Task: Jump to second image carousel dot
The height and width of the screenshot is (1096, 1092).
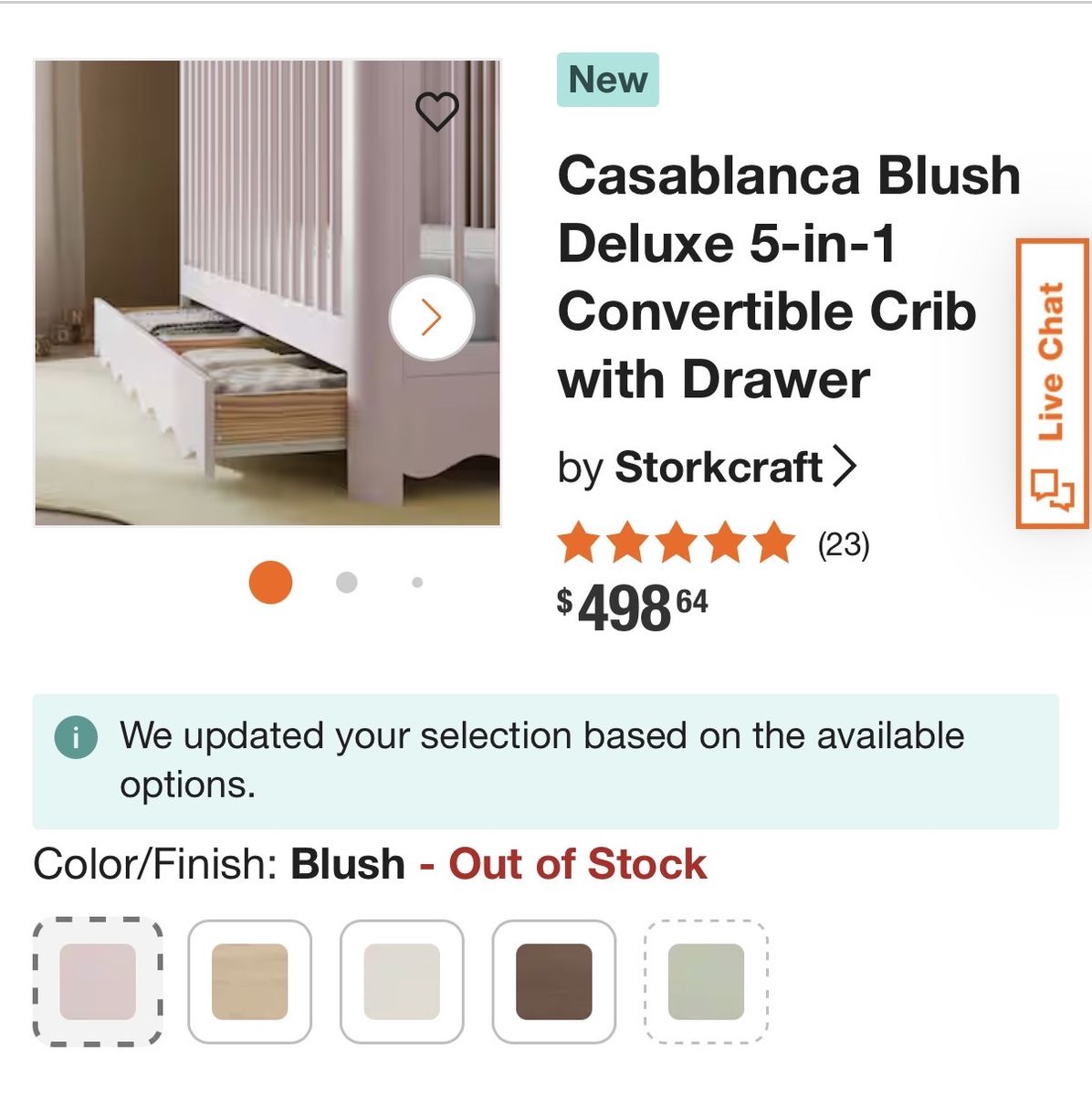Action: coord(346,583)
